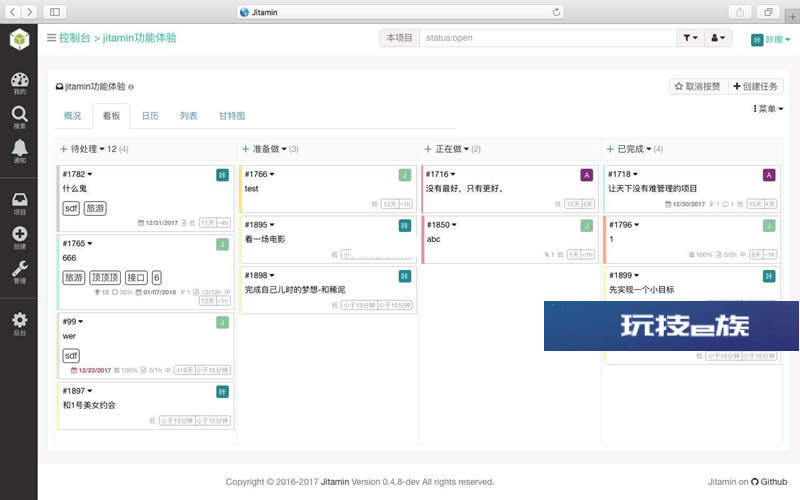Screen dimensions: 800x500
Task: Click the sdf tag on task #1782
Action: (x=71, y=208)
